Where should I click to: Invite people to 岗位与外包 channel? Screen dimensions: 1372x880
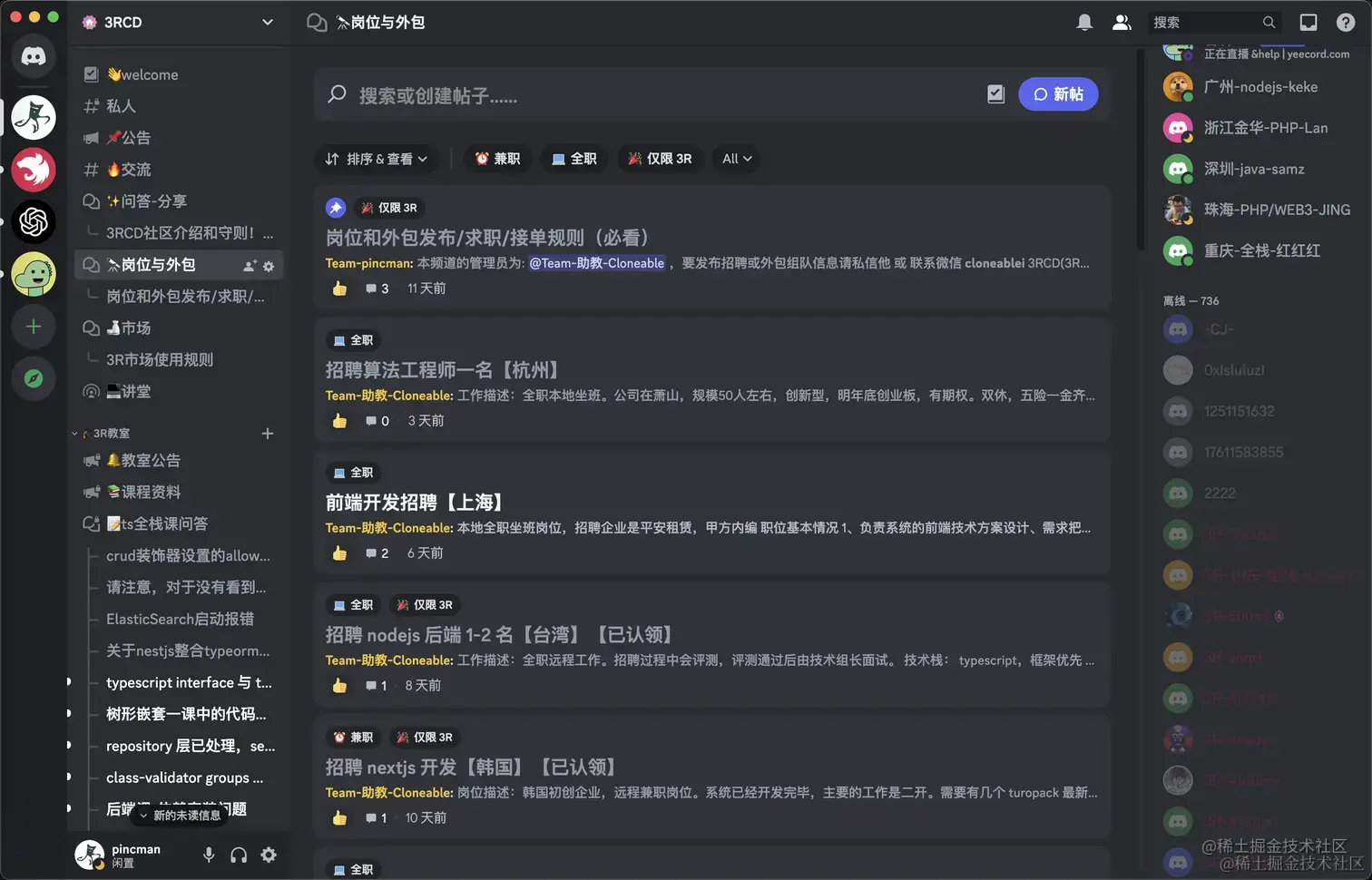(x=250, y=266)
